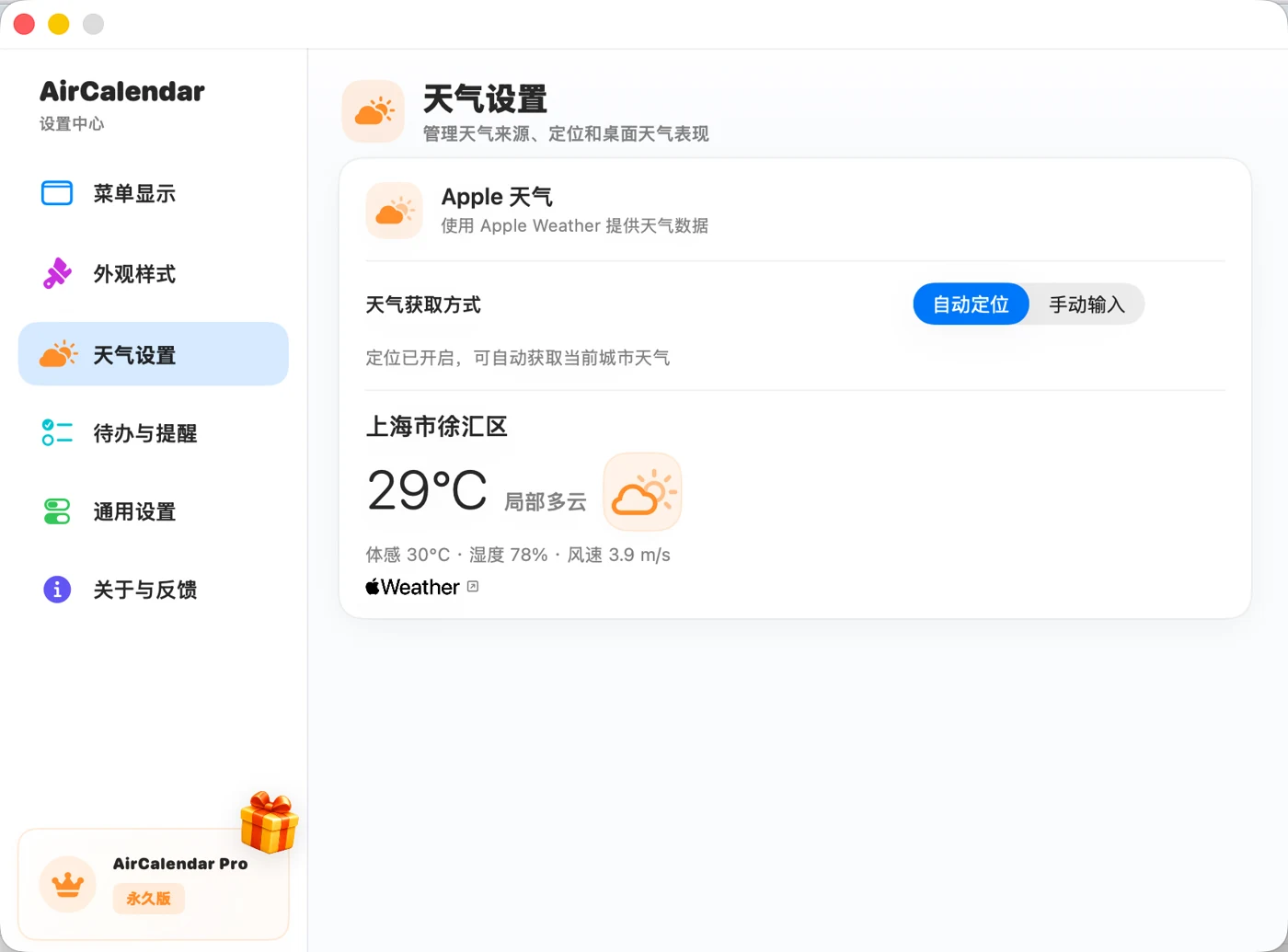Open the 菜单显示 settings section

point(154,193)
